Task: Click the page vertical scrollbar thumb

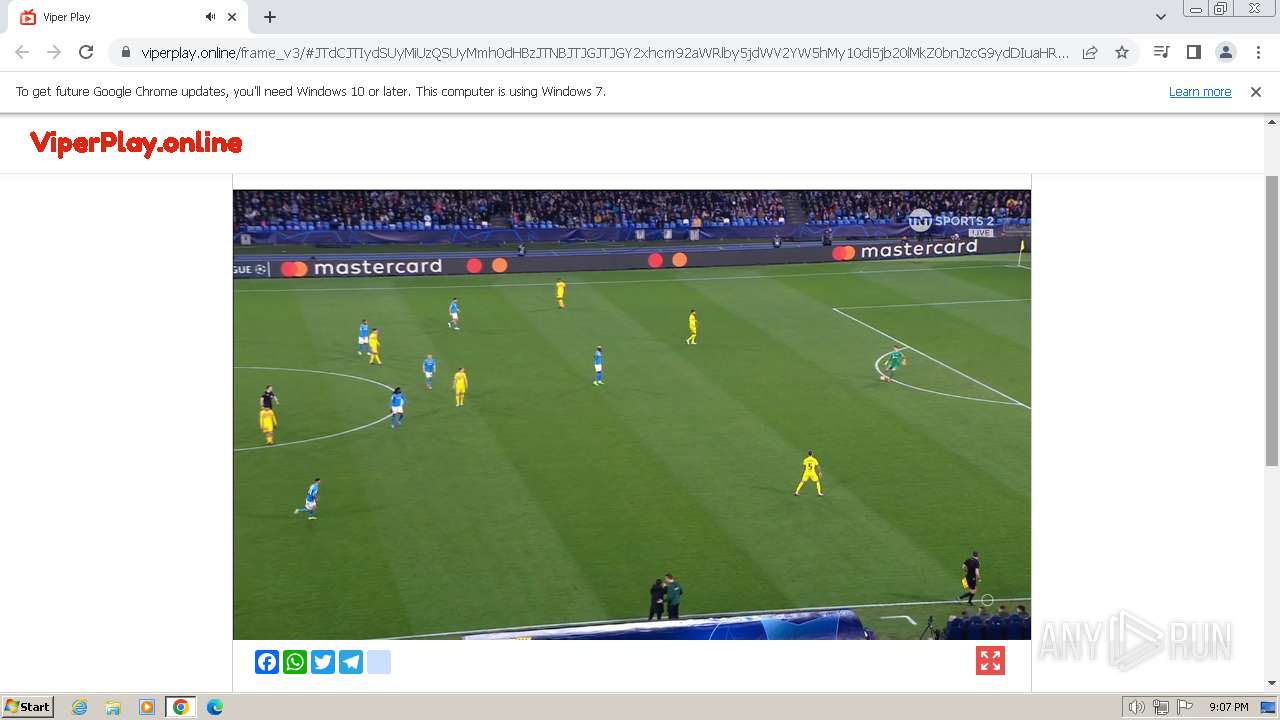Action: click(x=1272, y=320)
